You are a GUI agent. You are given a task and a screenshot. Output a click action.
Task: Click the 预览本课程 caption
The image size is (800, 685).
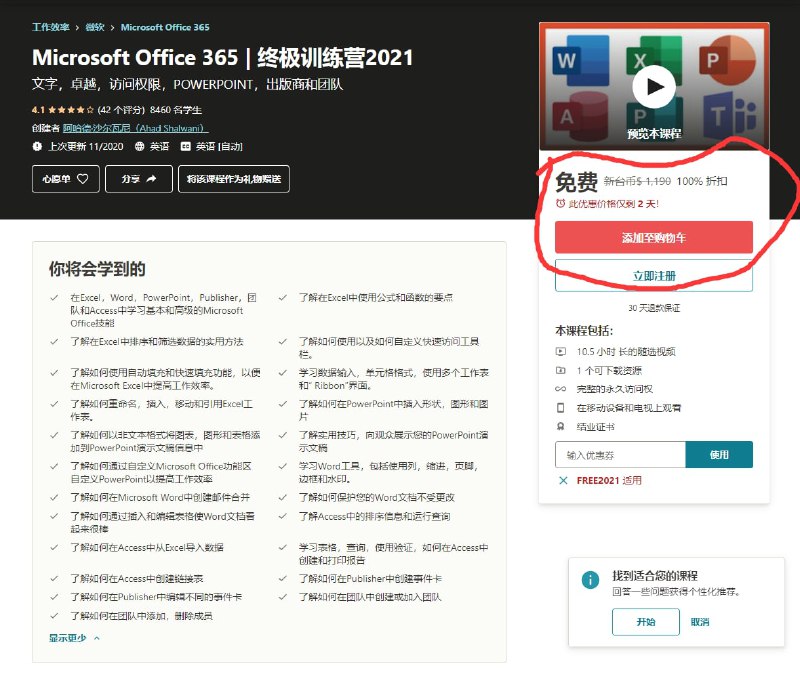pyautogui.click(x=654, y=134)
